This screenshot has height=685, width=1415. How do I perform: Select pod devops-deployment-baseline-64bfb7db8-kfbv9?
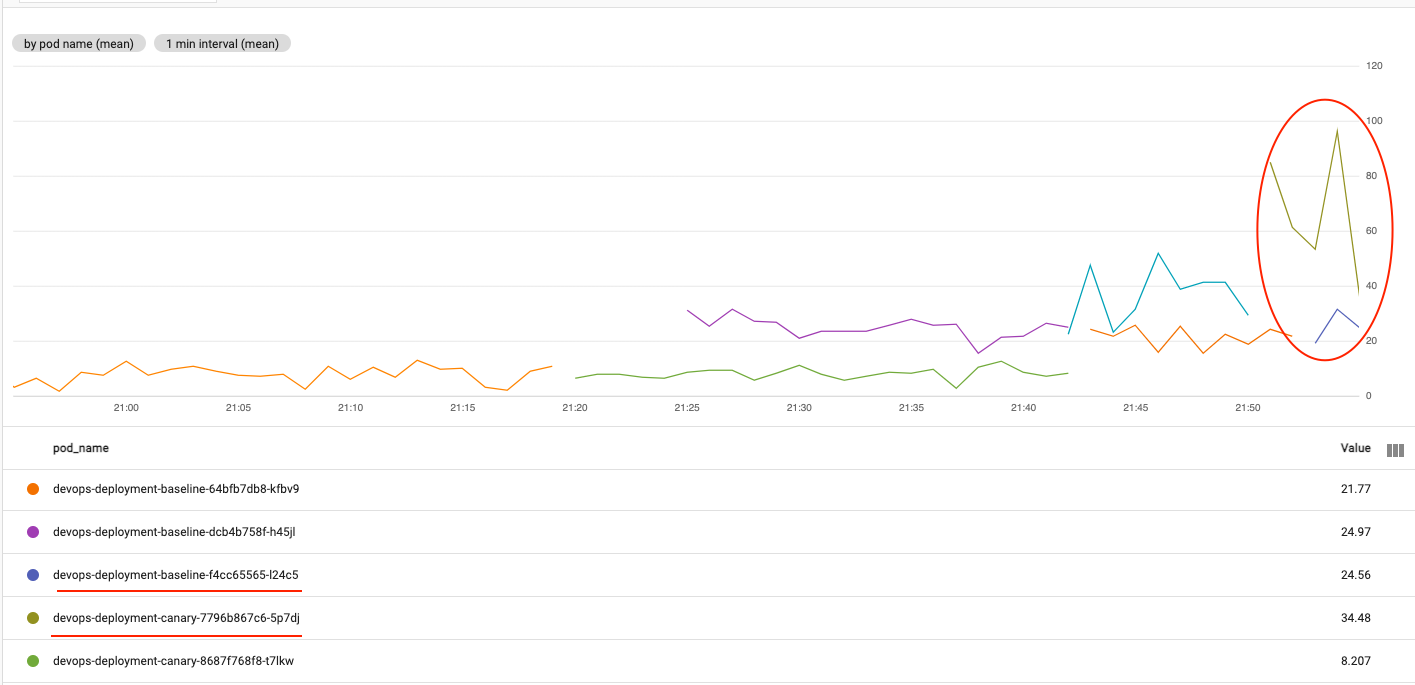pos(176,489)
